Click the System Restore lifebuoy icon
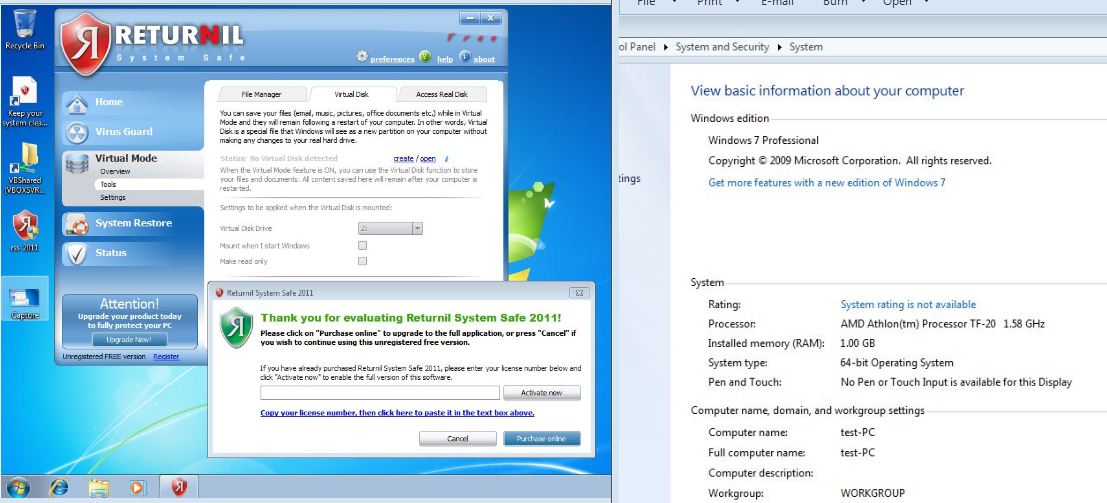The width and height of the screenshot is (1107, 503). tap(76, 224)
